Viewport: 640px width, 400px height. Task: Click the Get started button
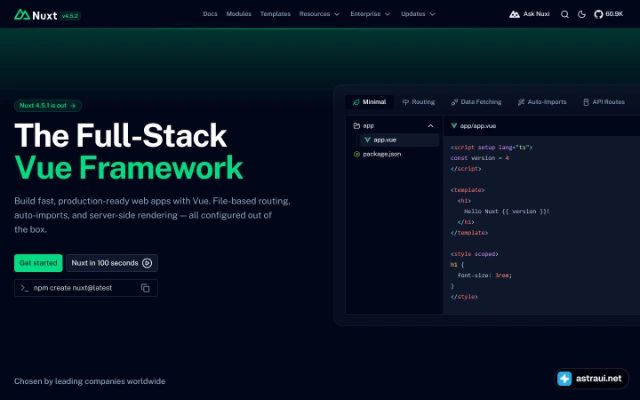coord(38,263)
